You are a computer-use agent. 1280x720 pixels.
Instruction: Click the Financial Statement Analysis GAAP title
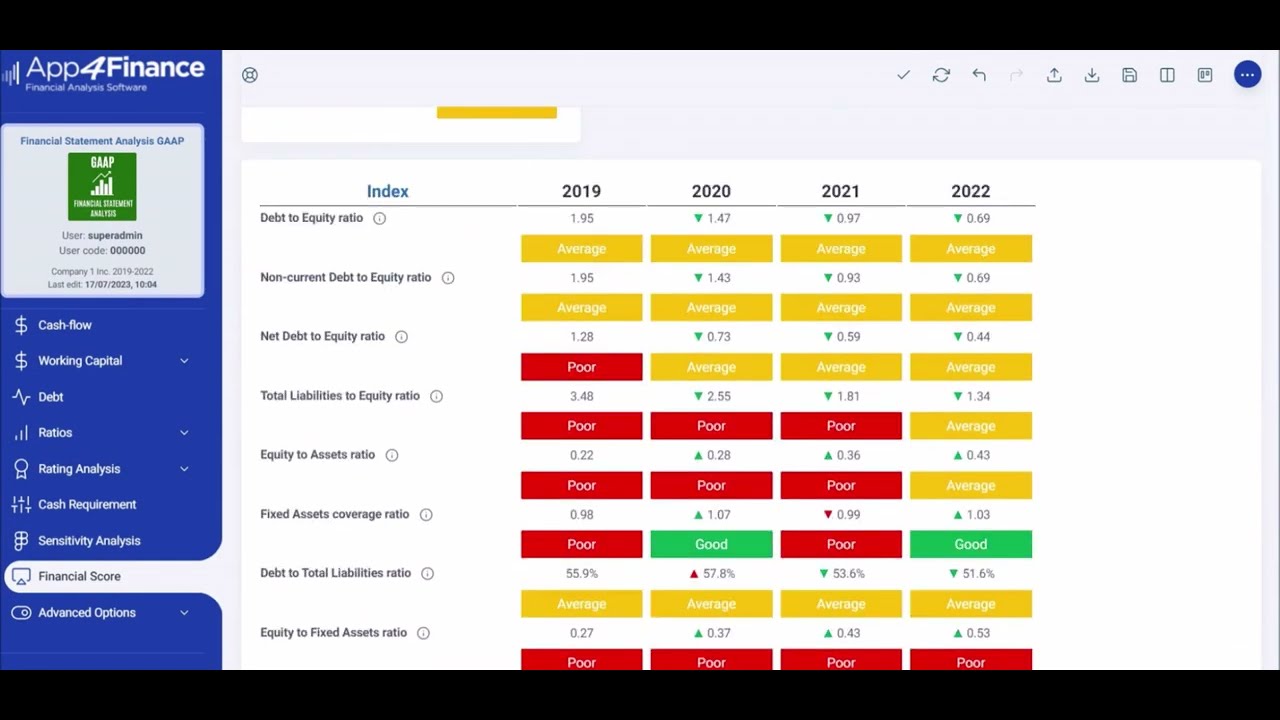(102, 141)
